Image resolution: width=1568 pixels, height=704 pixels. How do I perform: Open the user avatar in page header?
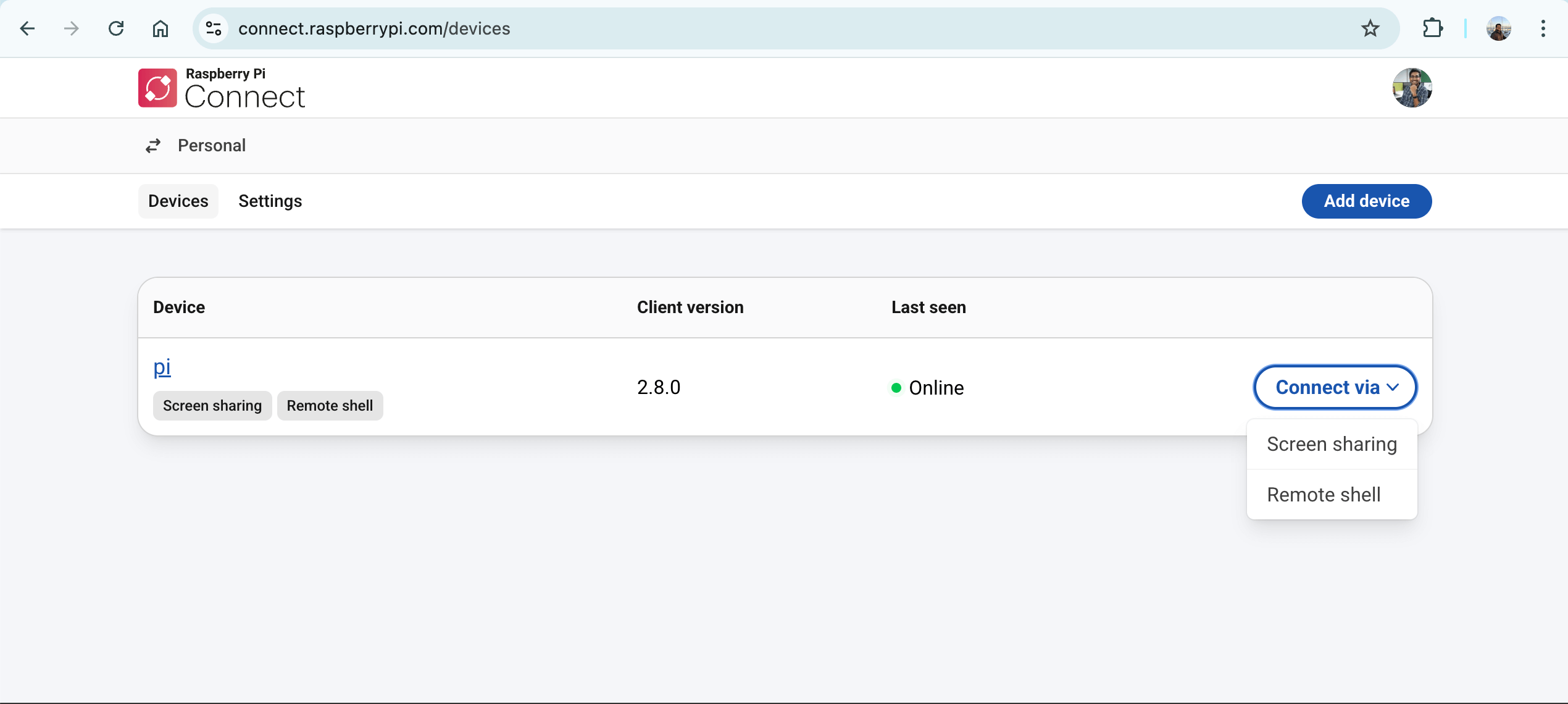(1412, 88)
